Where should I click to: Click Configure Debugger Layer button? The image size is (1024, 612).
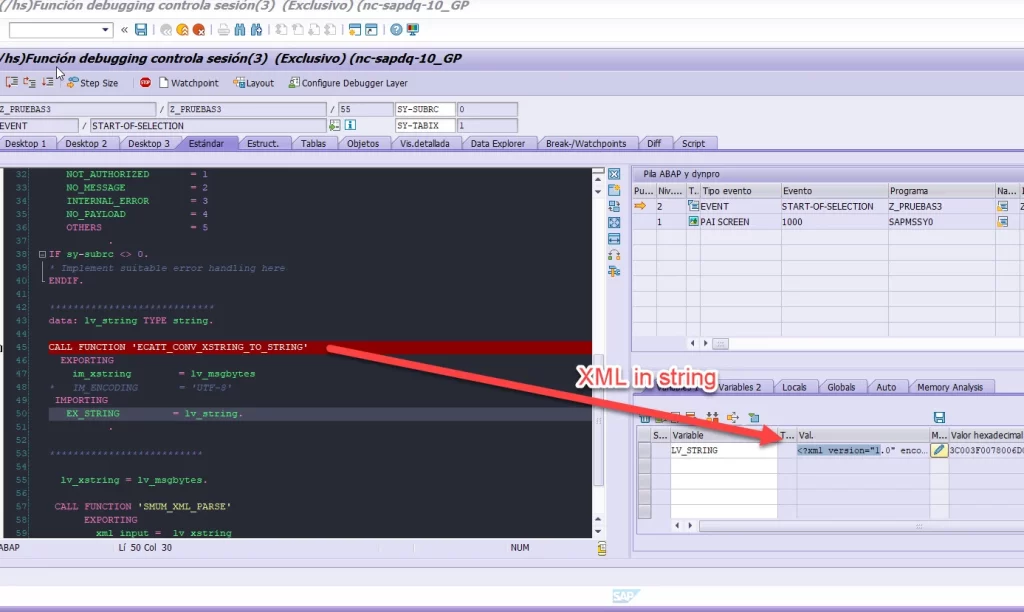(x=348, y=83)
